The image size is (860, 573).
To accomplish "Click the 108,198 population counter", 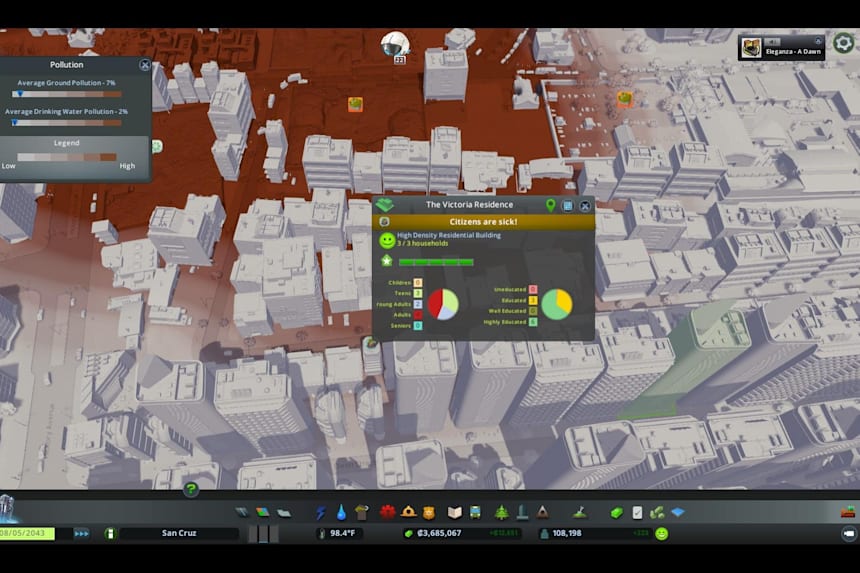I will pyautogui.click(x=567, y=533).
